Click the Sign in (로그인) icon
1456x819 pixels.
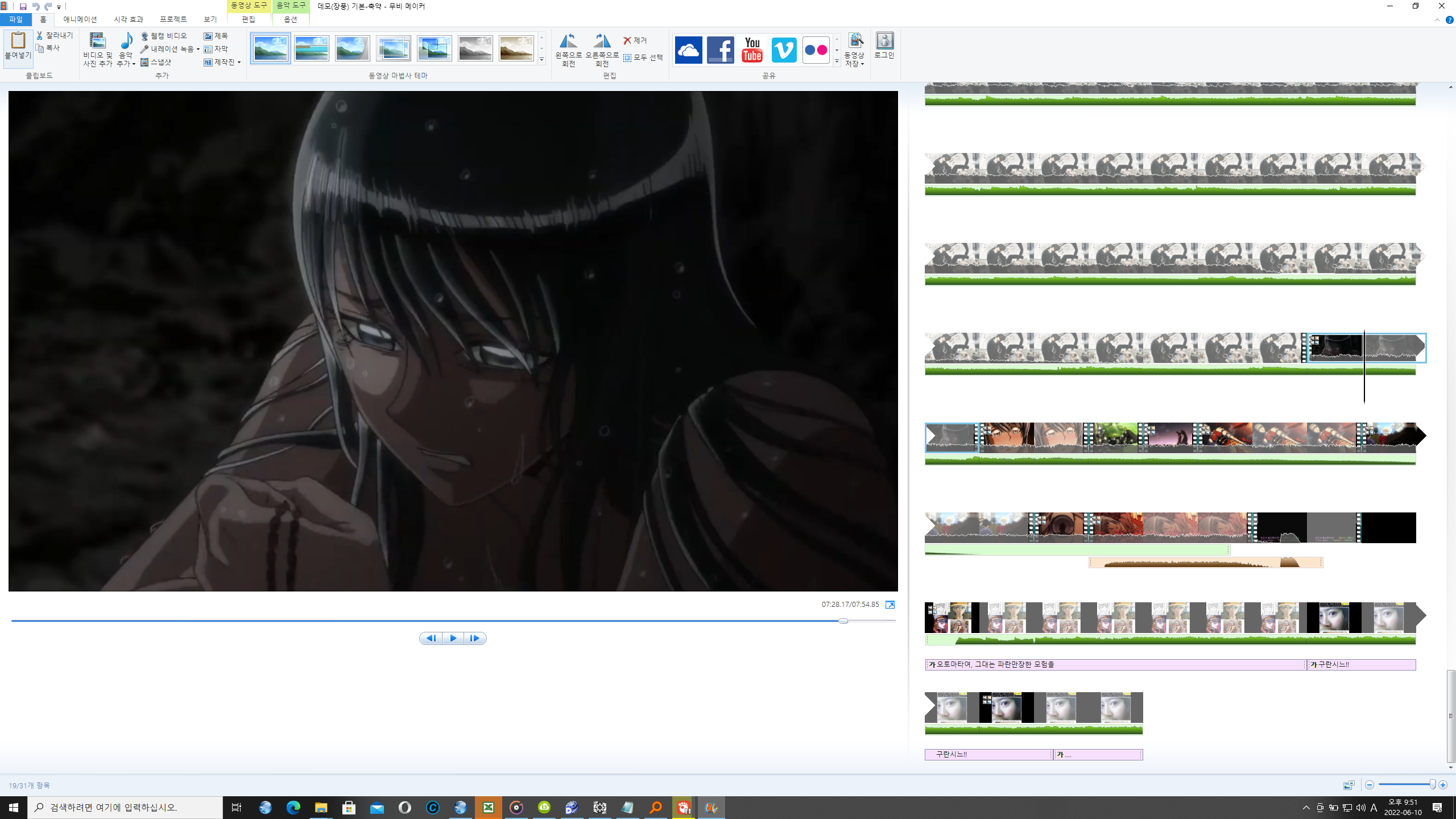pyautogui.click(x=884, y=40)
